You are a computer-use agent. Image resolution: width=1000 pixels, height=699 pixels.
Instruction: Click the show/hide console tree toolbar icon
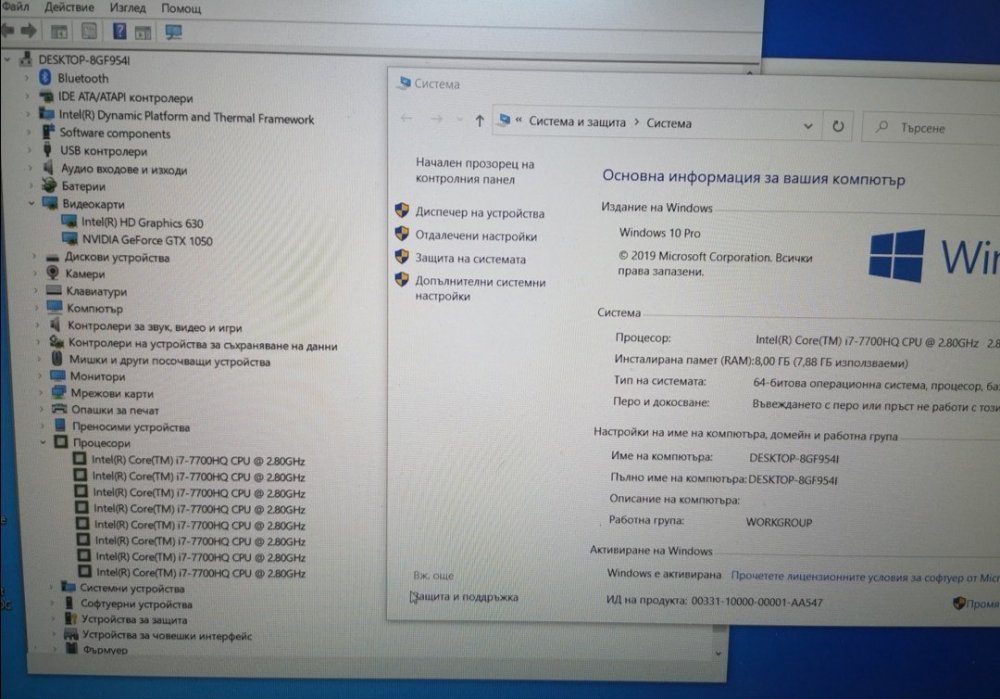59,32
